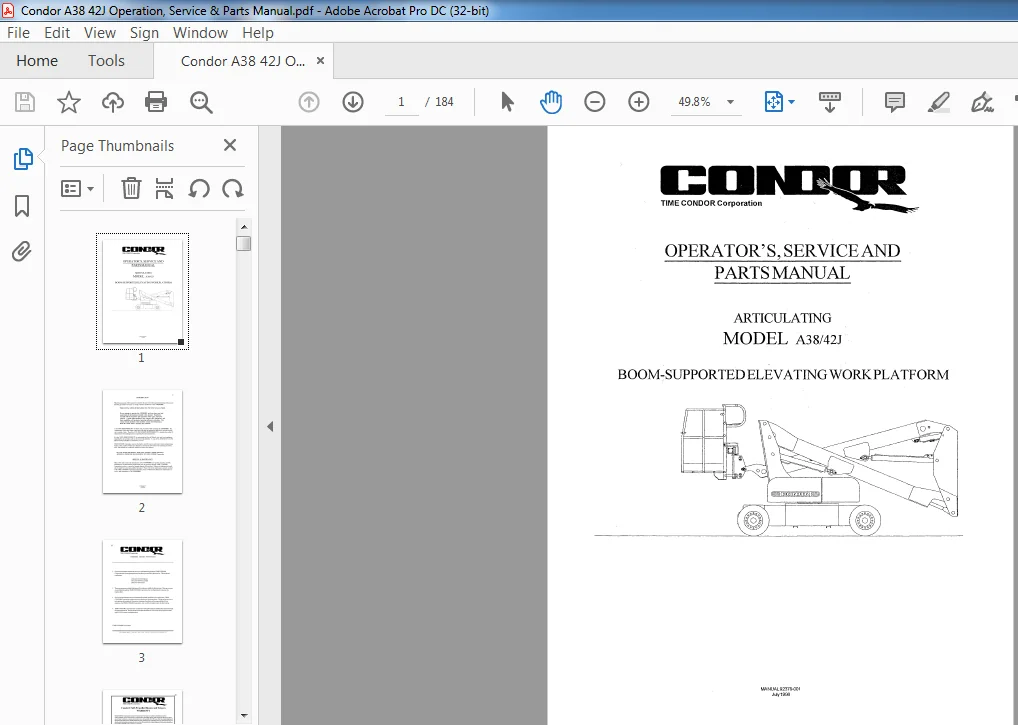This screenshot has width=1018, height=725.
Task: Click the fit page view icon
Action: [774, 102]
